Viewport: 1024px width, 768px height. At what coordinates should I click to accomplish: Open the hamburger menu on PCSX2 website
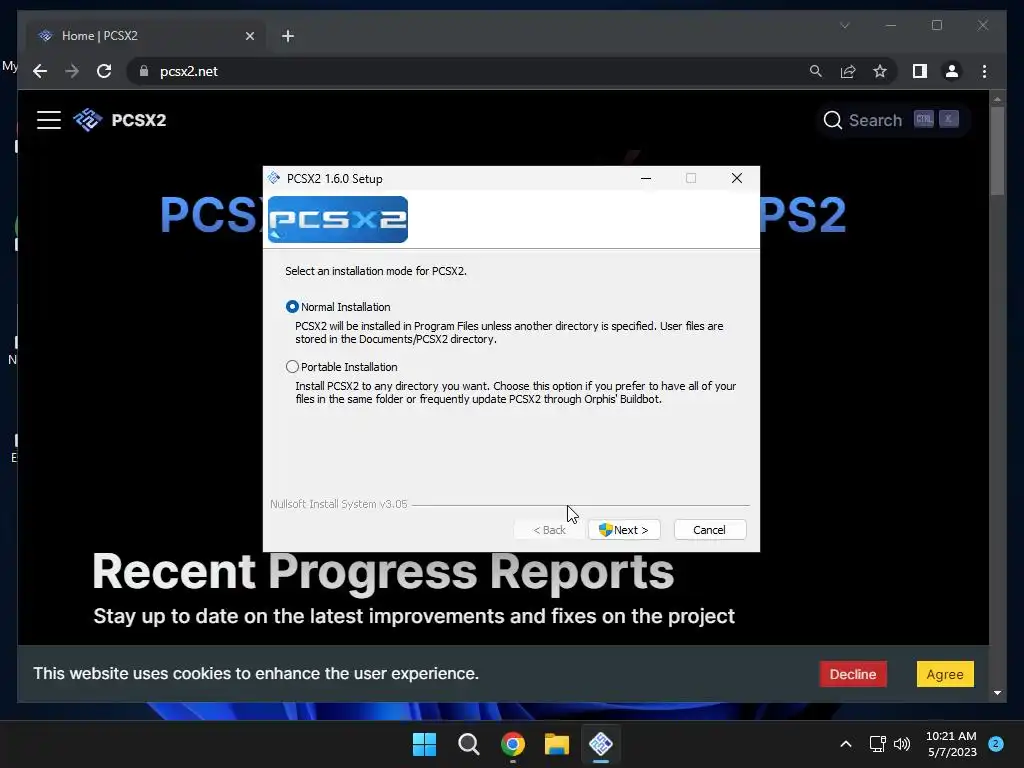[x=49, y=120]
